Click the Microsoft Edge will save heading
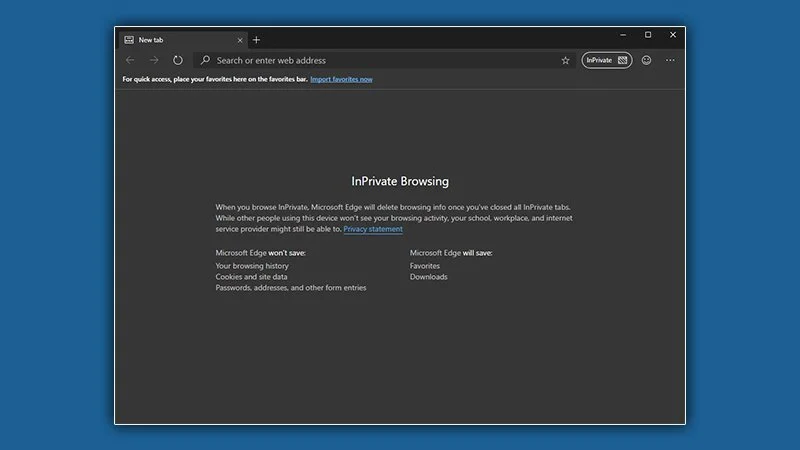 pyautogui.click(x=451, y=253)
